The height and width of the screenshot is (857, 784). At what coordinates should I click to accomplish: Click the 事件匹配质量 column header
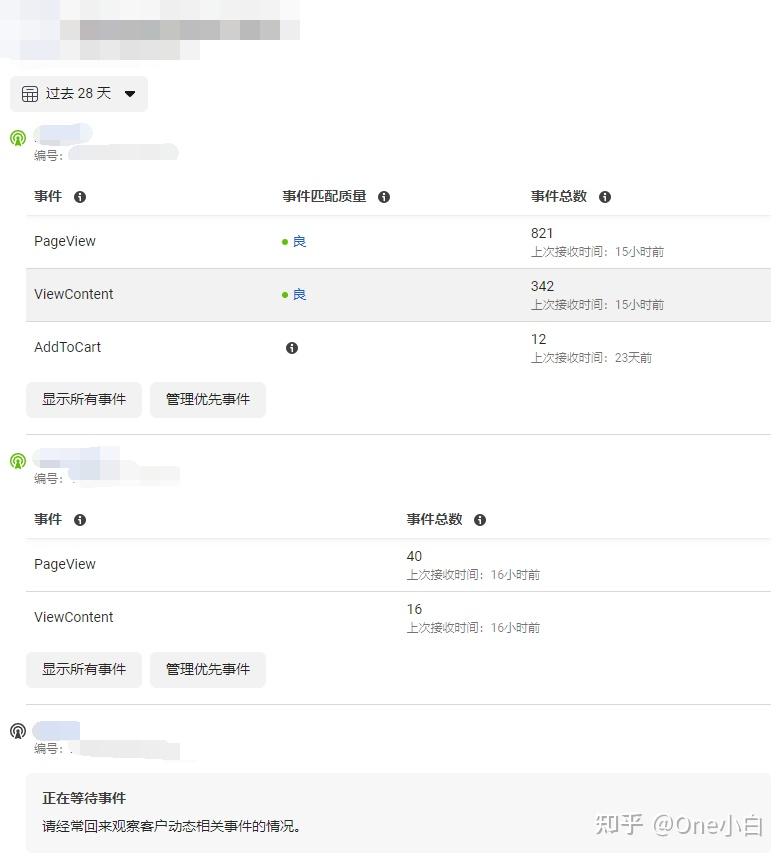click(324, 196)
